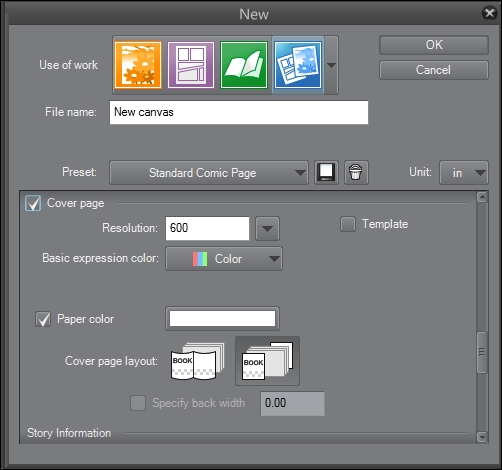Open the Unit dropdown showing in
This screenshot has height=470, width=502.
[x=464, y=173]
